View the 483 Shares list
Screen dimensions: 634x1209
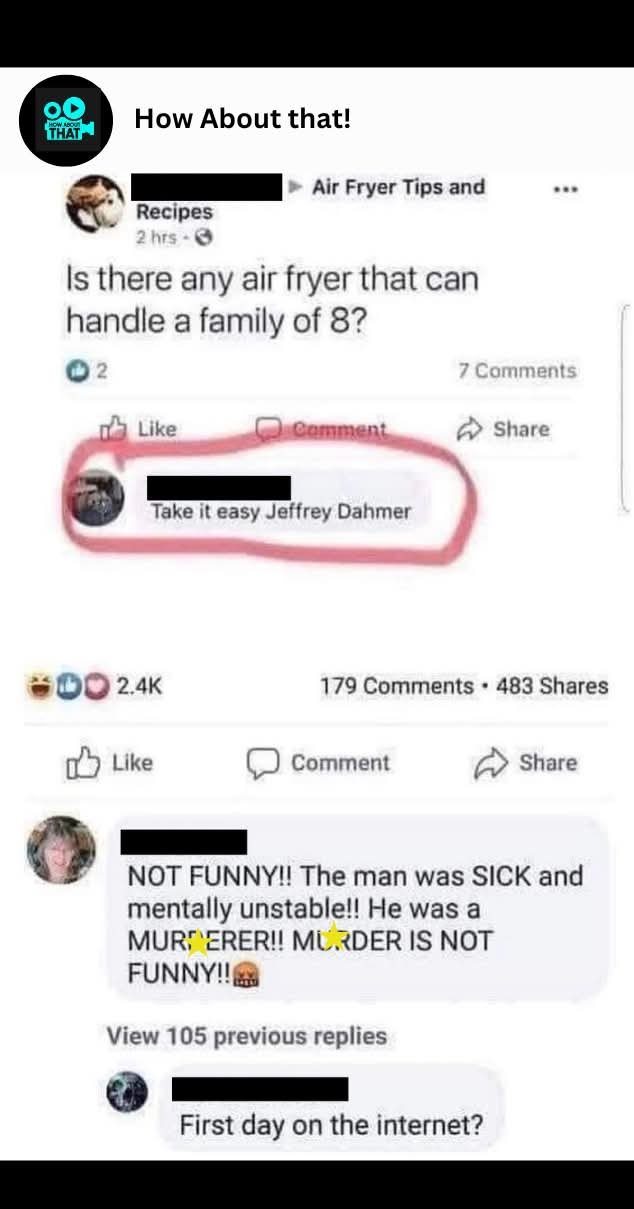point(552,686)
